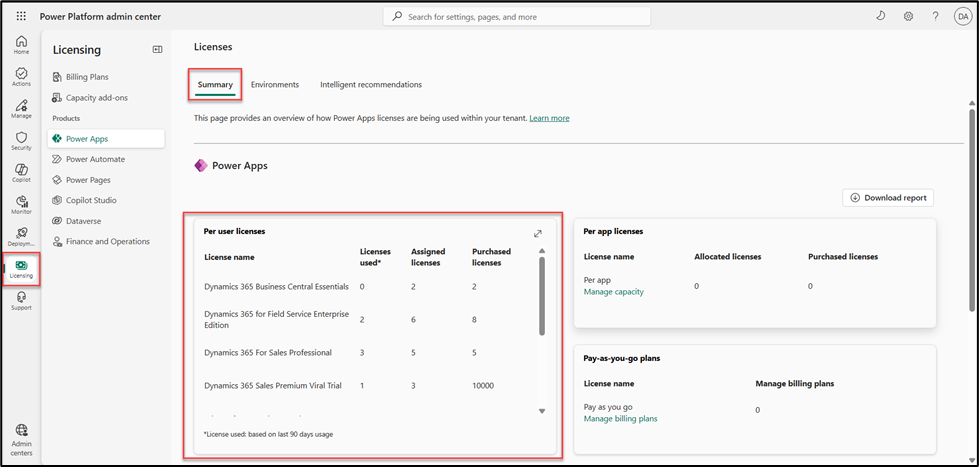The height and width of the screenshot is (467, 979).
Task: Click the help question mark icon
Action: coord(935,17)
